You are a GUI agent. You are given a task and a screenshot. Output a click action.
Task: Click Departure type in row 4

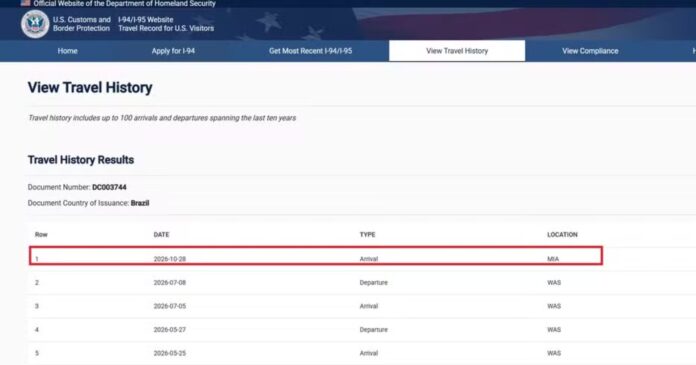click(x=373, y=329)
